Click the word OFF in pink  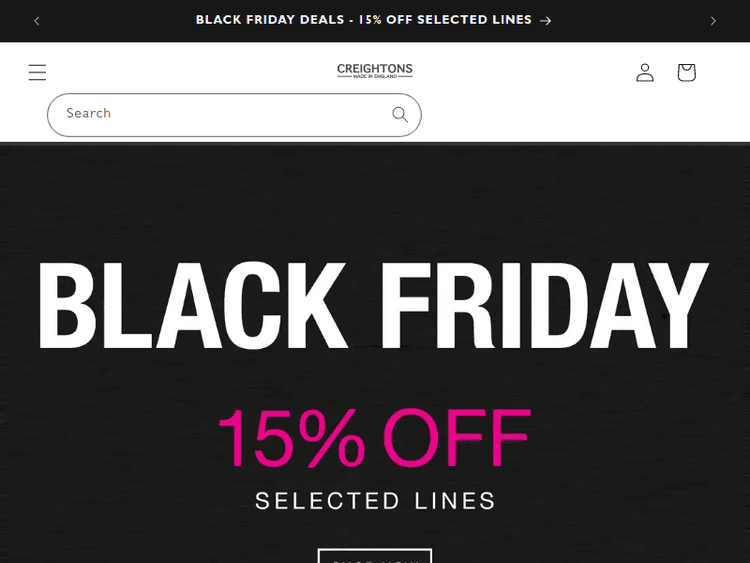(456, 438)
